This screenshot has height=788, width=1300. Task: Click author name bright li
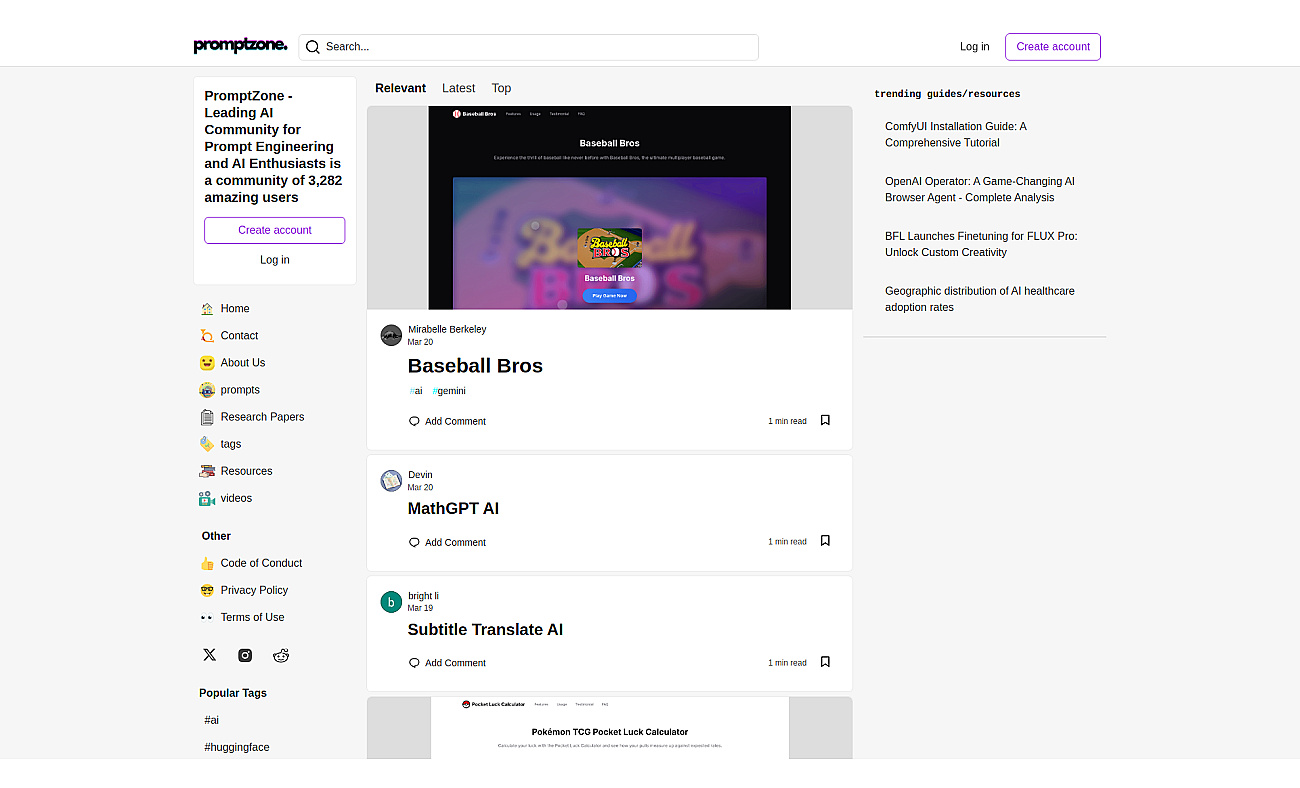[423, 596]
